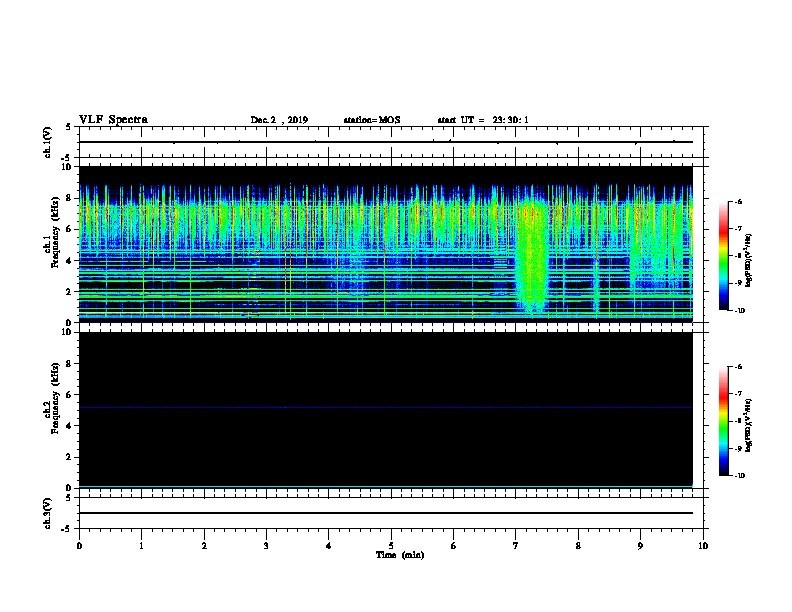Click the "-6" label on ch.1 colorbar
This screenshot has width=792, height=612.
(738, 201)
